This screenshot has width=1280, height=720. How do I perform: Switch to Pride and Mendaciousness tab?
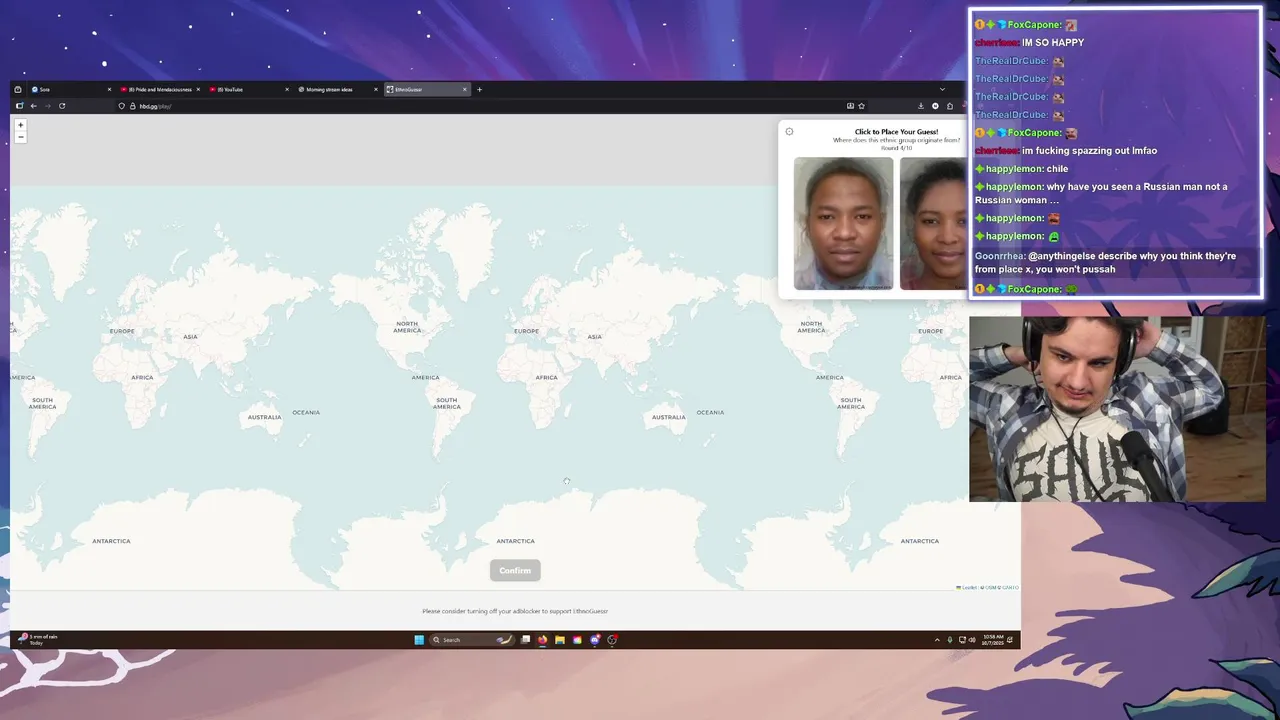pyautogui.click(x=160, y=89)
